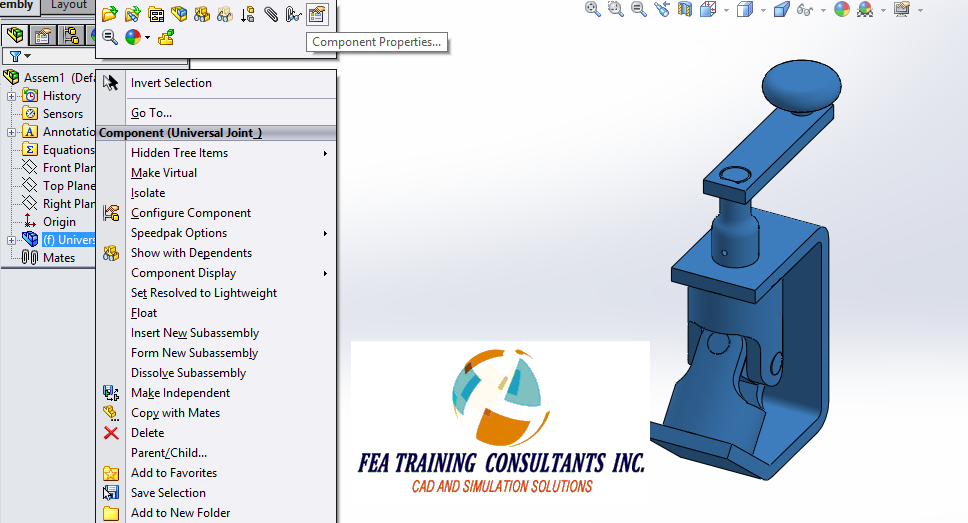This screenshot has height=523, width=968.
Task: Click Zoom to Fit in heads-up toolbar
Action: tap(593, 9)
